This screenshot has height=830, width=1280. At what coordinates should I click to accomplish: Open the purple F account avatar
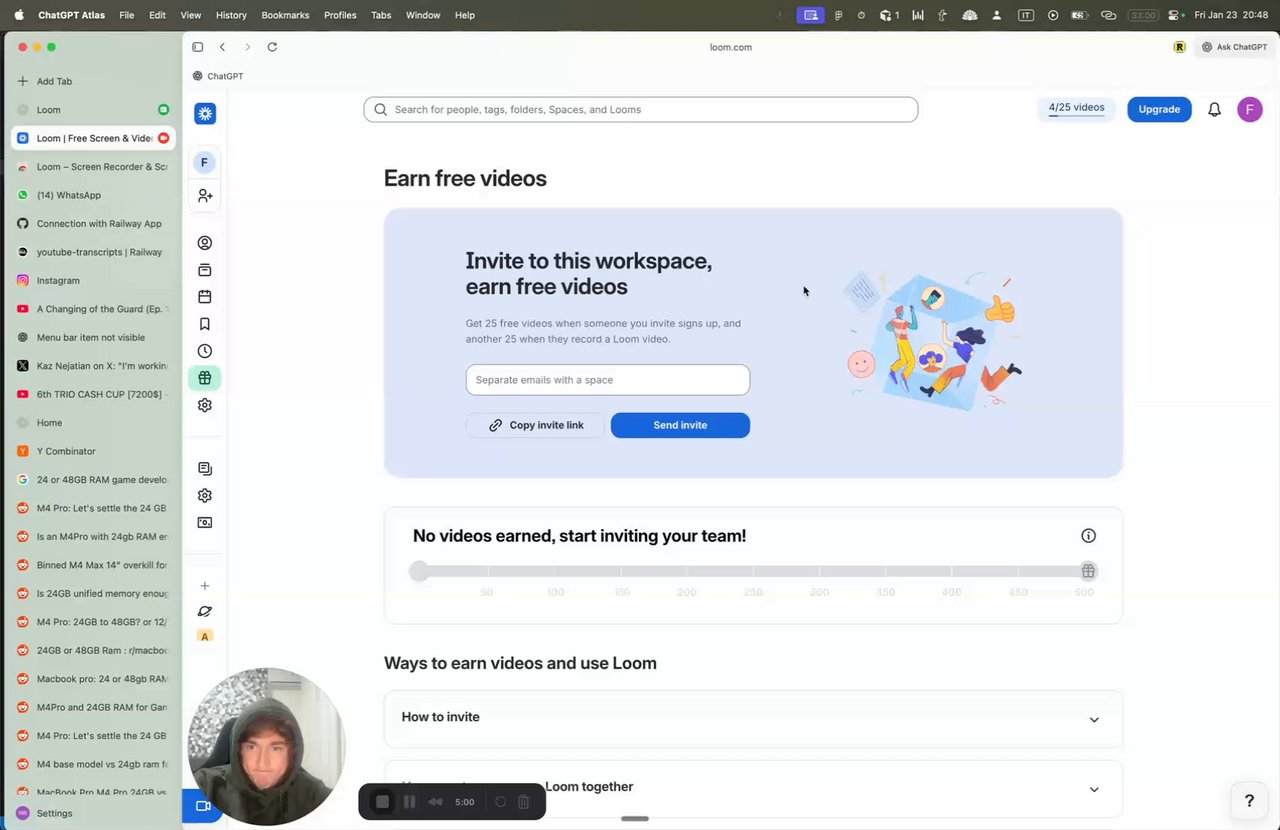click(1250, 110)
